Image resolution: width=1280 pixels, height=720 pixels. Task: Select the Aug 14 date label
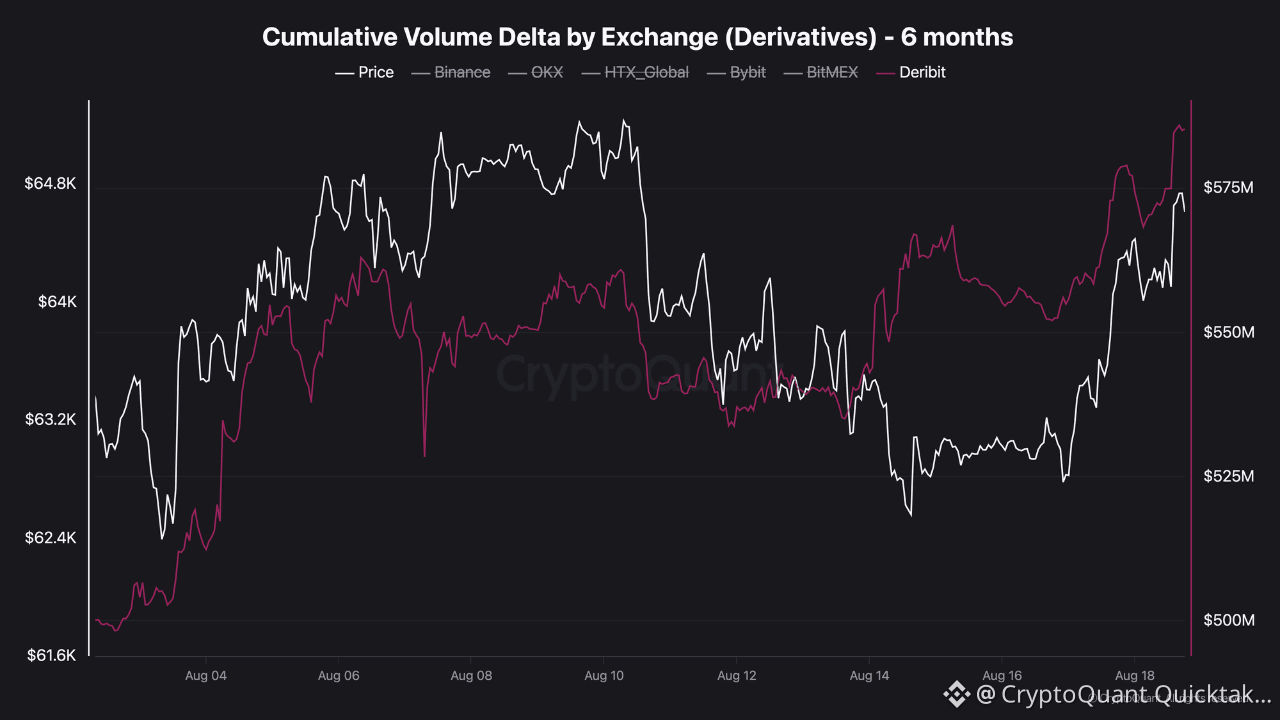coord(869,676)
